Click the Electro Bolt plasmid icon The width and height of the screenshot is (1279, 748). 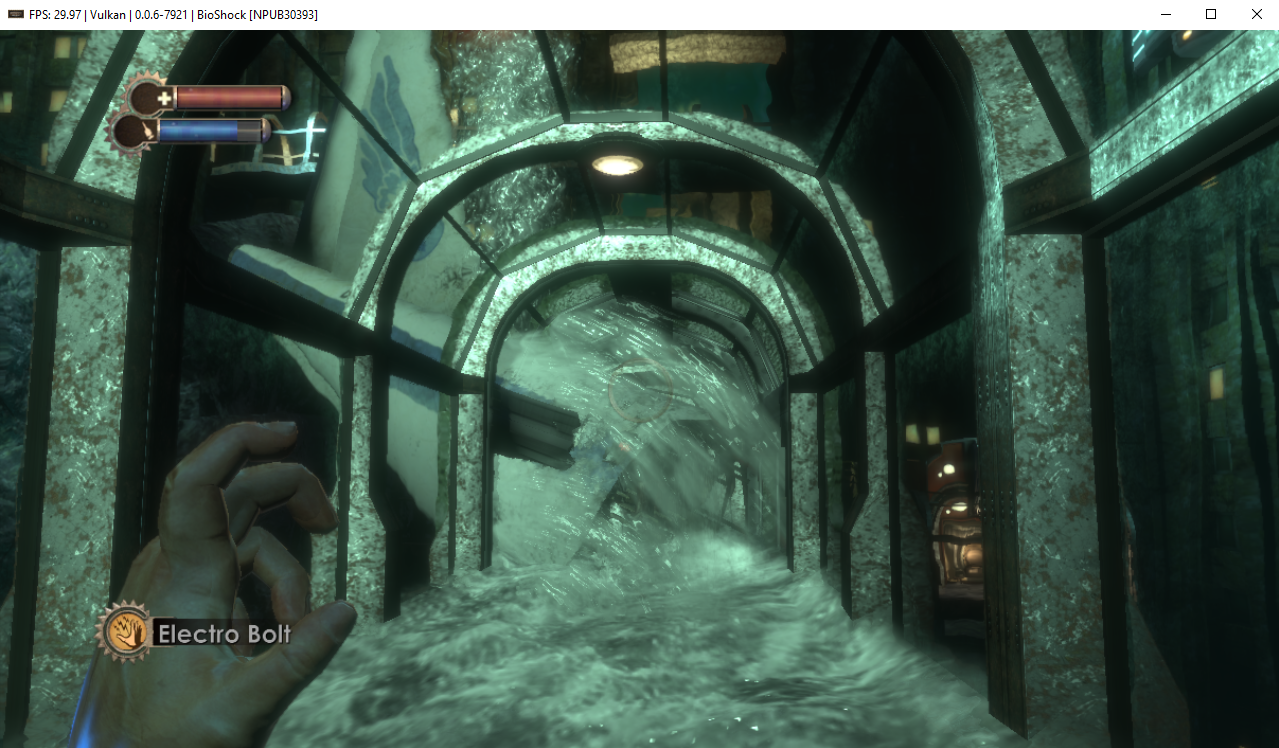click(x=125, y=631)
